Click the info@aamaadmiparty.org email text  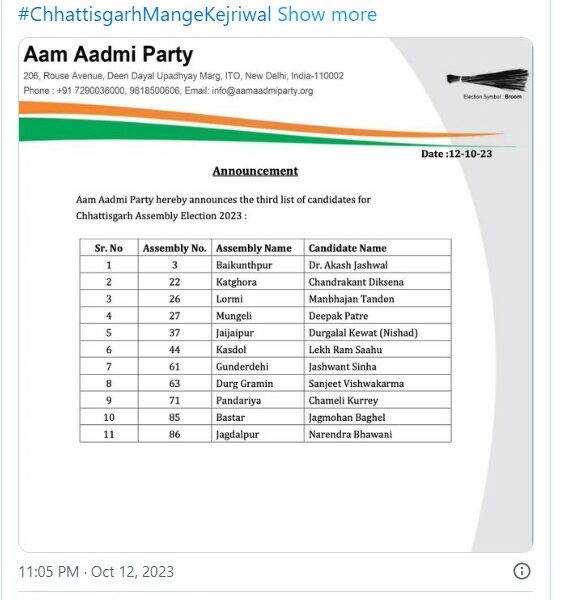pos(262,91)
